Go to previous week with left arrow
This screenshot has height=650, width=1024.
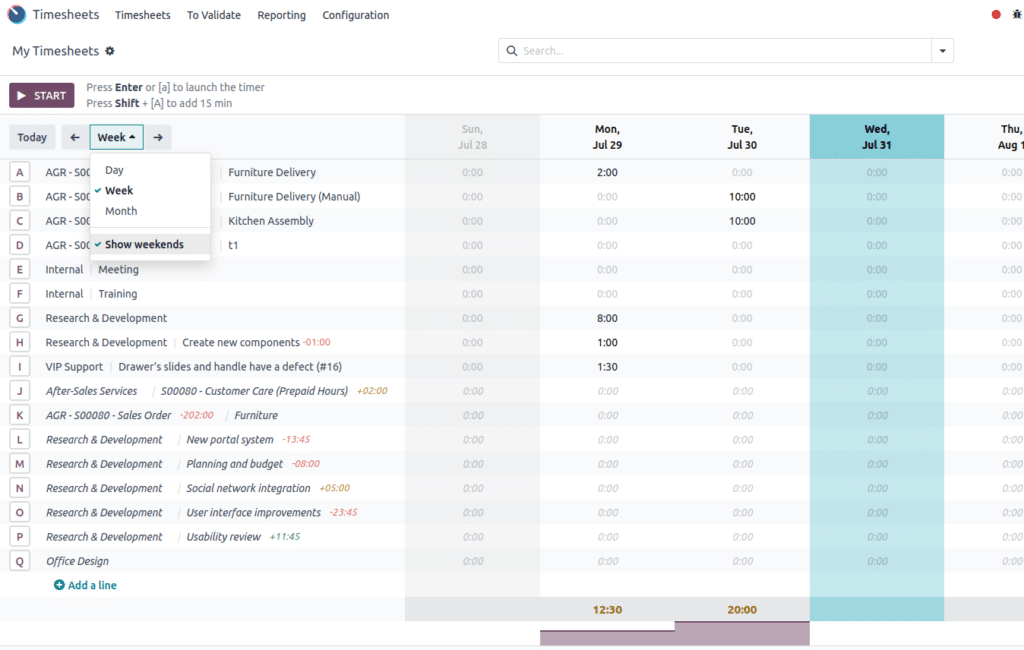[75, 137]
